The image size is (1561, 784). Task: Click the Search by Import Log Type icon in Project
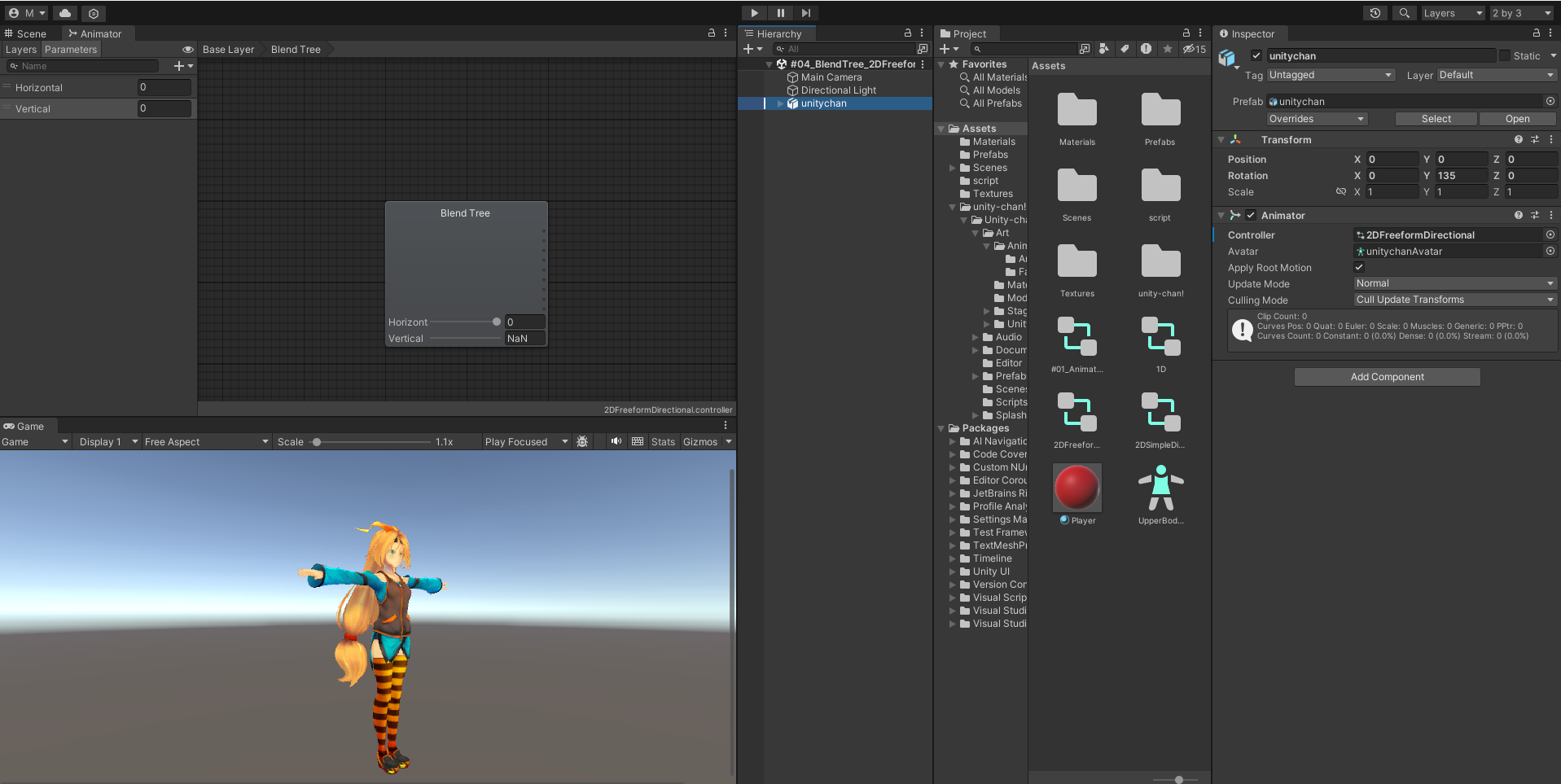(1147, 49)
